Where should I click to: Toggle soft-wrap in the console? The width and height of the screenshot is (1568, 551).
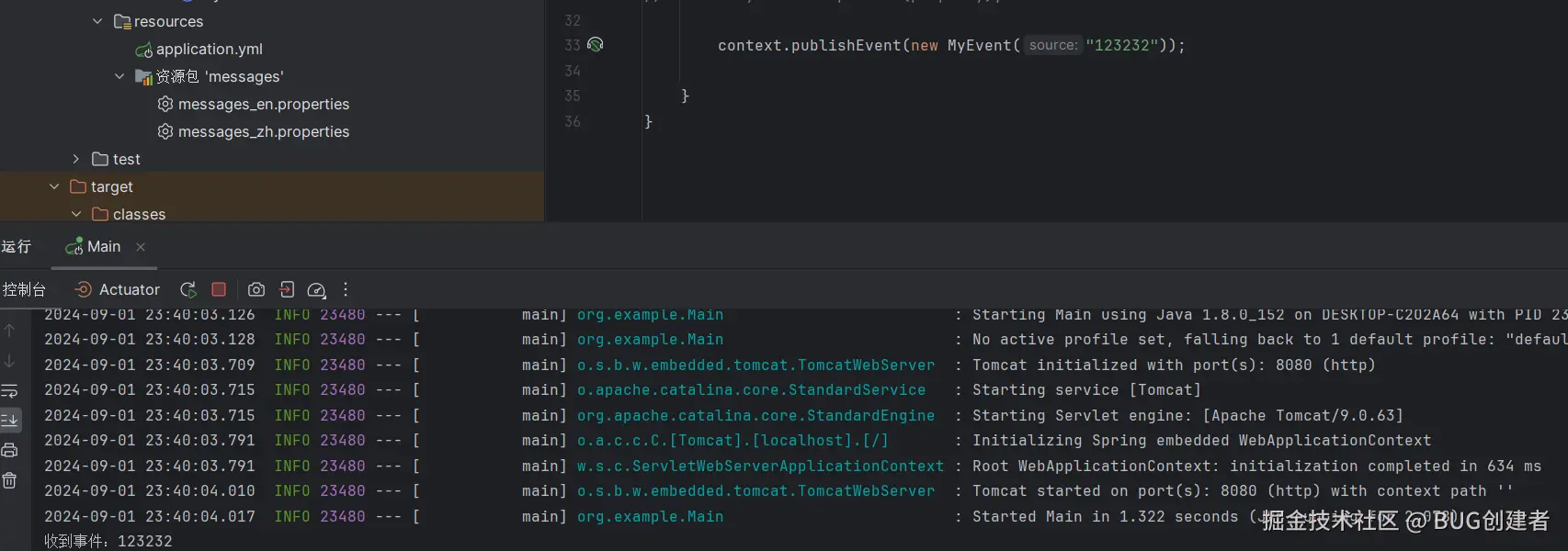click(x=9, y=391)
